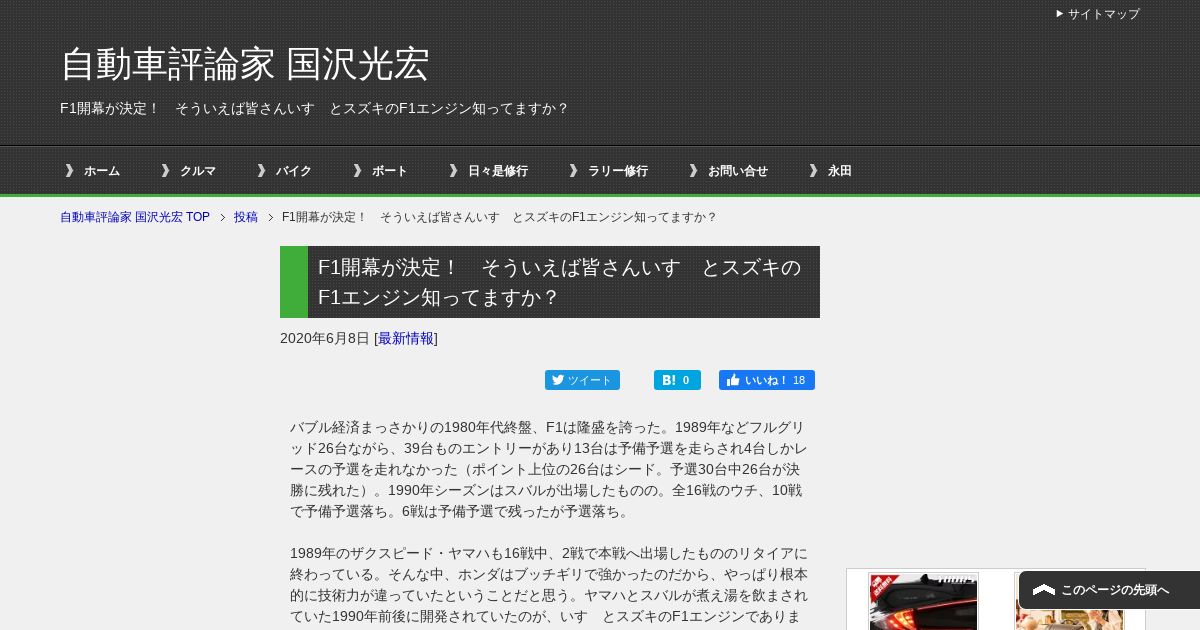Click the Hatena bookmark B! button
Viewport: 1200px width, 630px height.
(x=677, y=380)
